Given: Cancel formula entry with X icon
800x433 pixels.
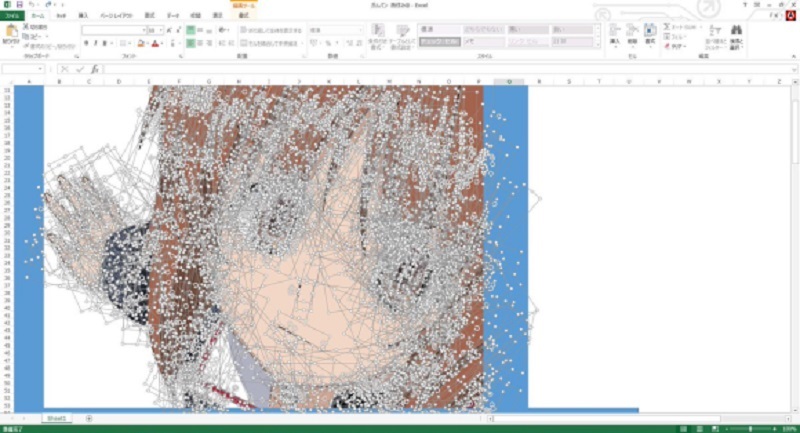Looking at the screenshot, I should pyautogui.click(x=65, y=69).
